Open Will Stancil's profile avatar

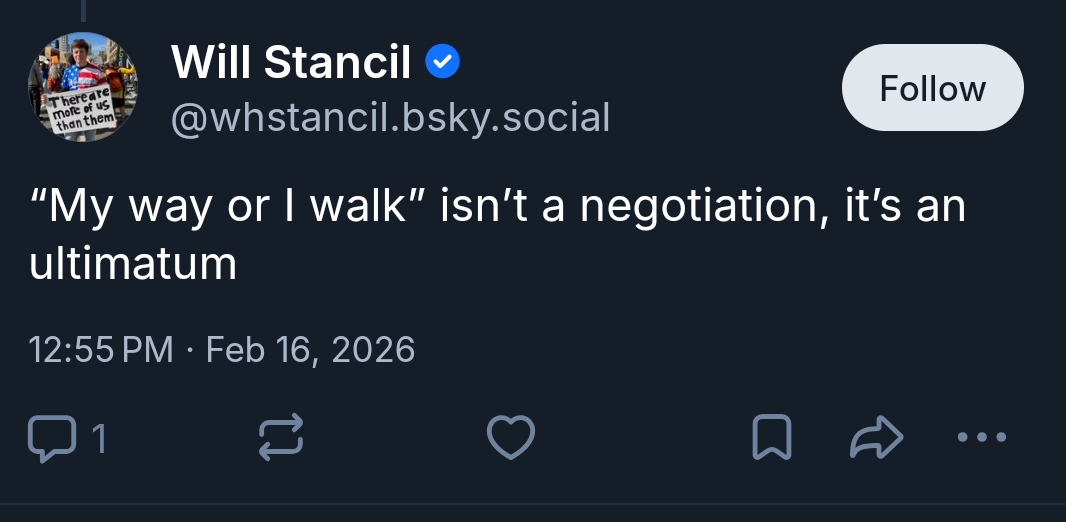click(x=83, y=88)
